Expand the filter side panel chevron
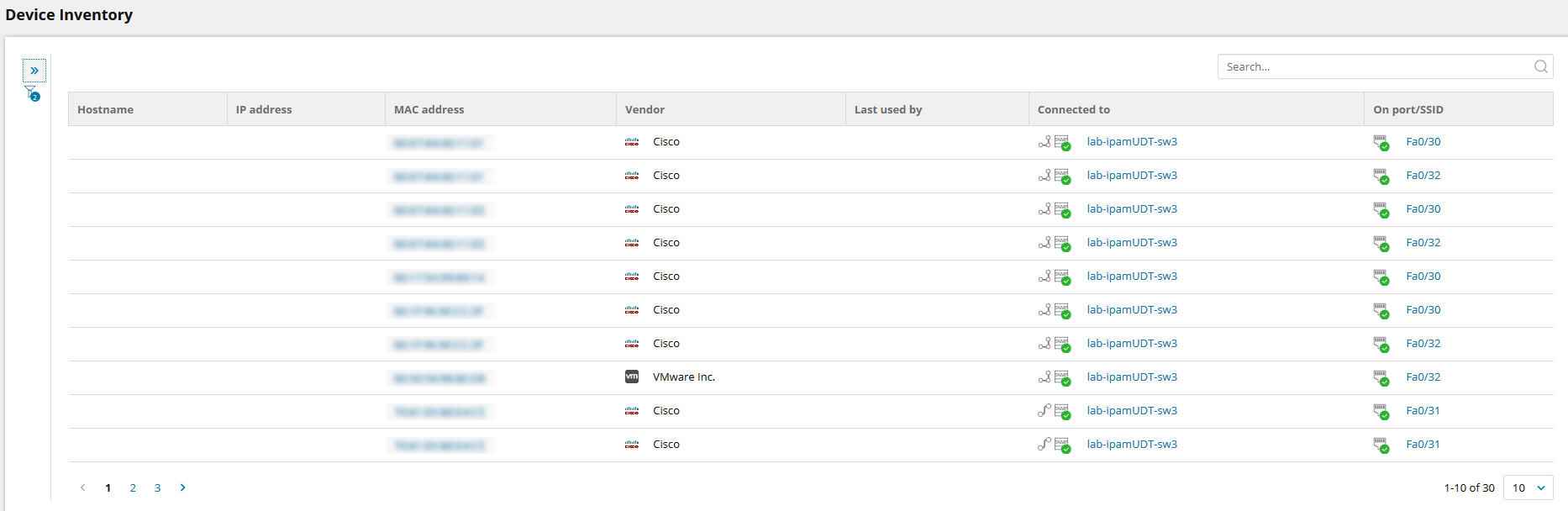1568x511 pixels. click(34, 71)
